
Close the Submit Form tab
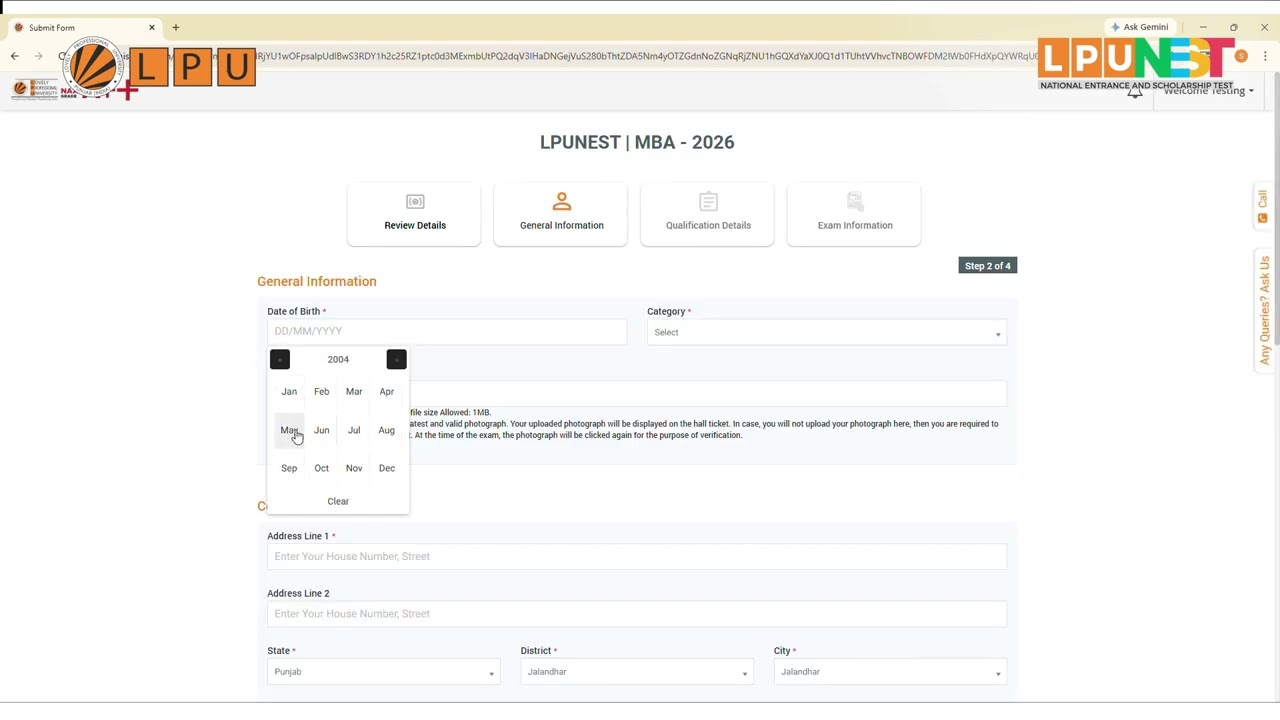[152, 27]
